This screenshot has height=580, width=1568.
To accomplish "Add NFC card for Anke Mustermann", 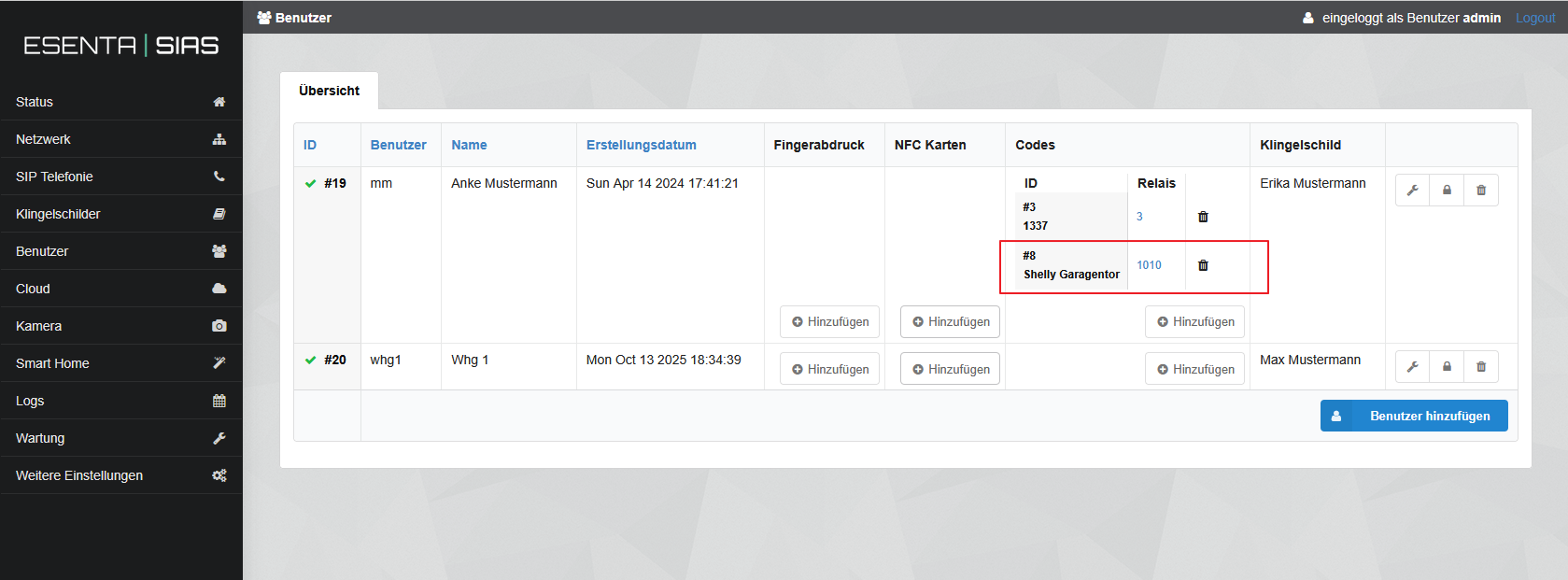I will click(950, 321).
